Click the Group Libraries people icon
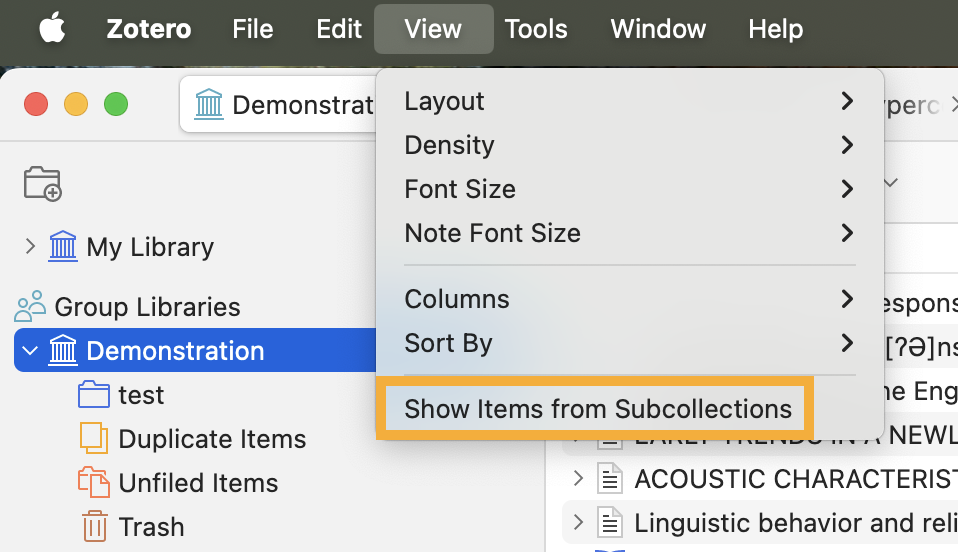The width and height of the screenshot is (958, 552). [31, 307]
